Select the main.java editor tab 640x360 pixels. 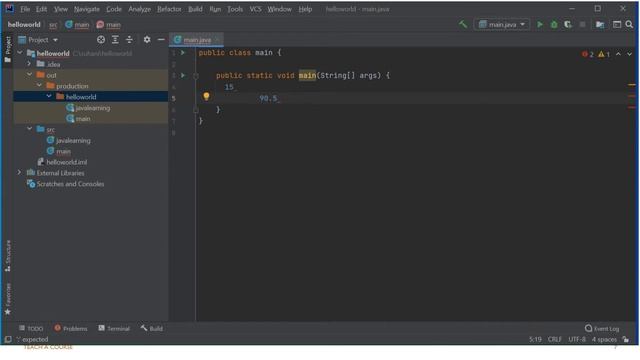point(196,40)
